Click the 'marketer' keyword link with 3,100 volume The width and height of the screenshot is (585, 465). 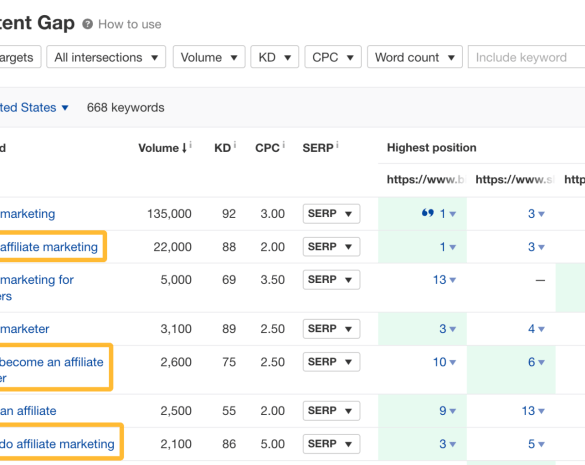25,329
